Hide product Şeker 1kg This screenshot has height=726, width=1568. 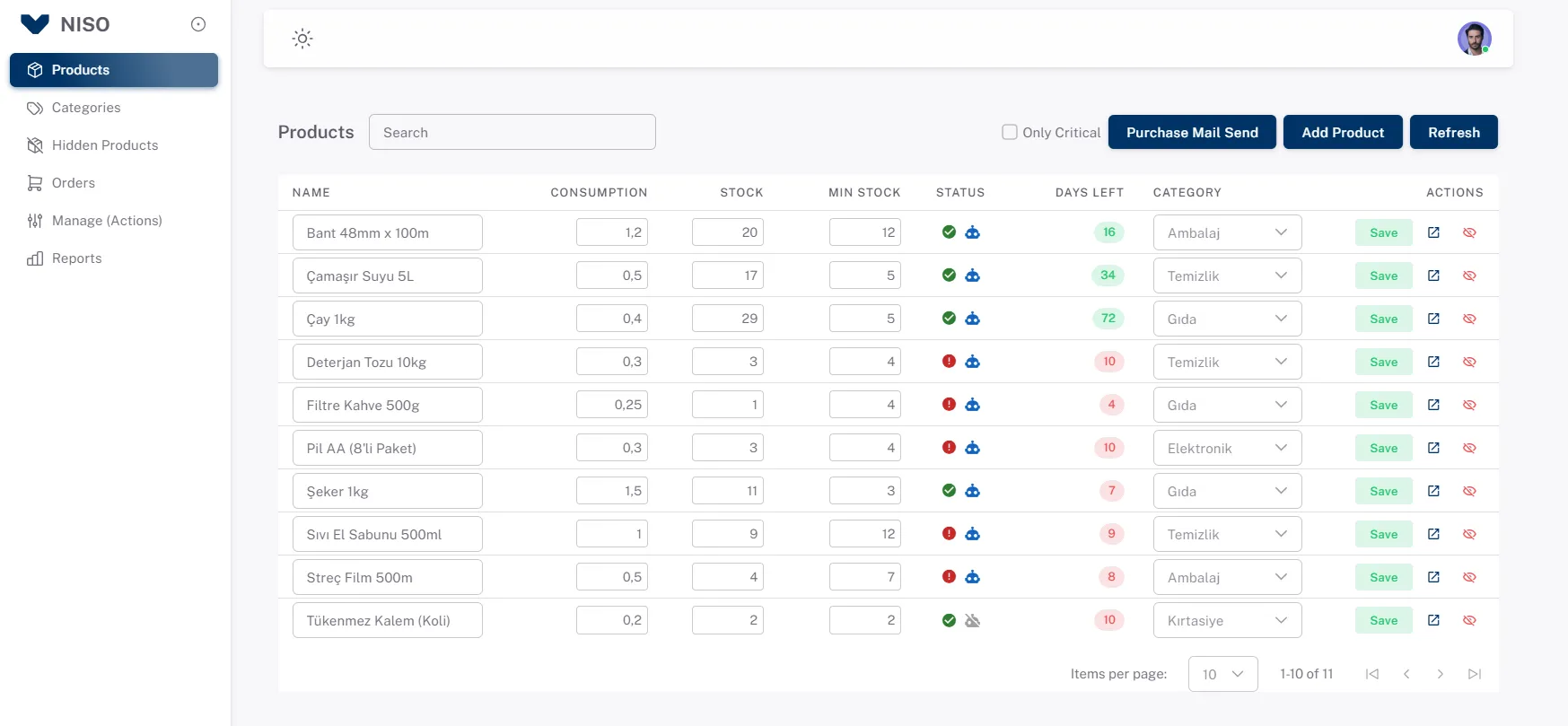click(x=1469, y=491)
